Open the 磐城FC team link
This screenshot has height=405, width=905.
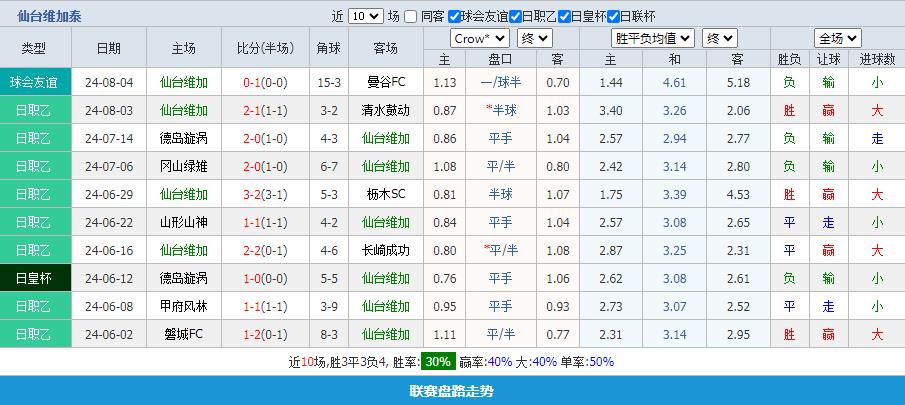click(184, 334)
